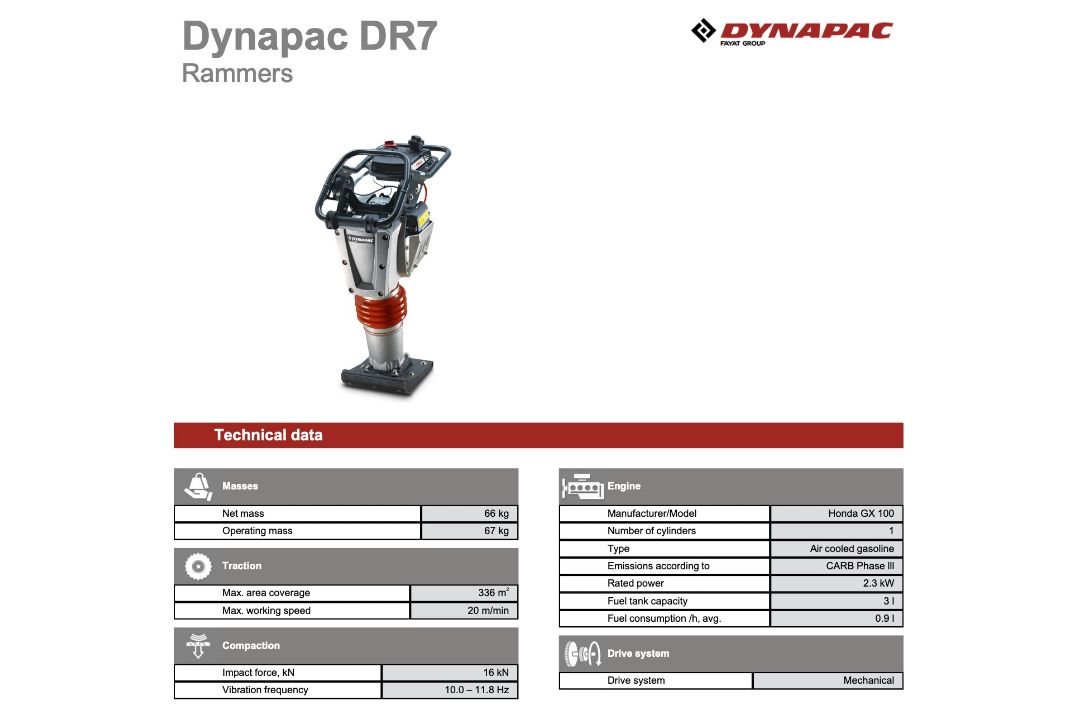Select the Net mass label
This screenshot has height=720, width=1080.
click(242, 513)
